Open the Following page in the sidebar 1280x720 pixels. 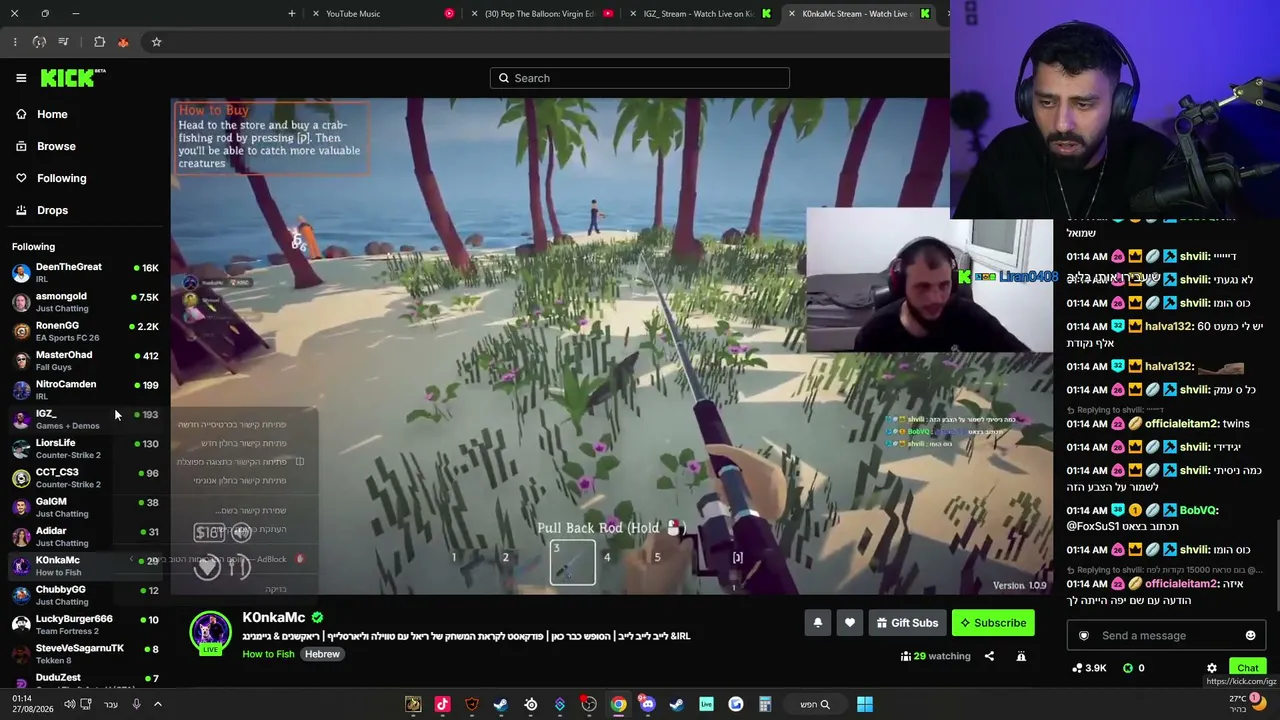pos(61,178)
